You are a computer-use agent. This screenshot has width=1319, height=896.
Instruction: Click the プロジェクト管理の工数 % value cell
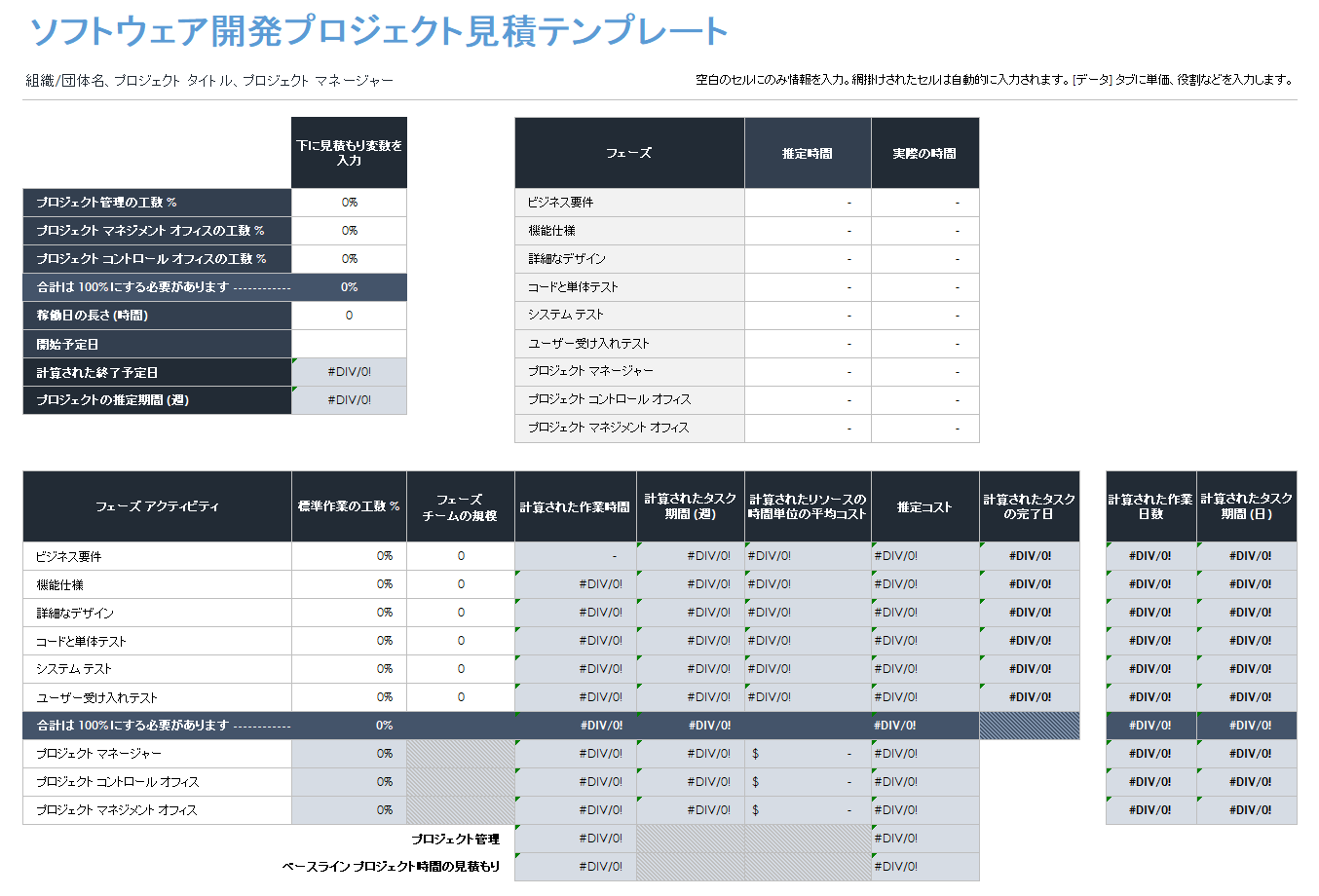pos(349,203)
